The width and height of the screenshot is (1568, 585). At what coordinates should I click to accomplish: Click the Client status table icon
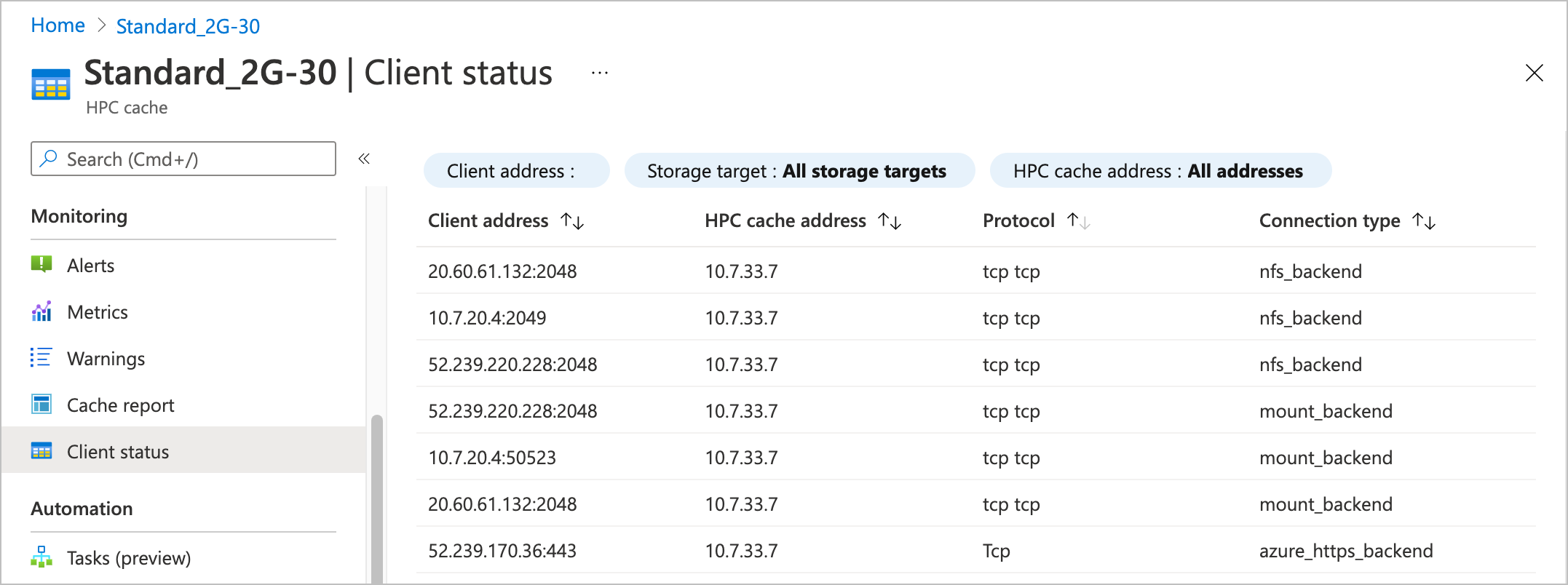coord(41,452)
